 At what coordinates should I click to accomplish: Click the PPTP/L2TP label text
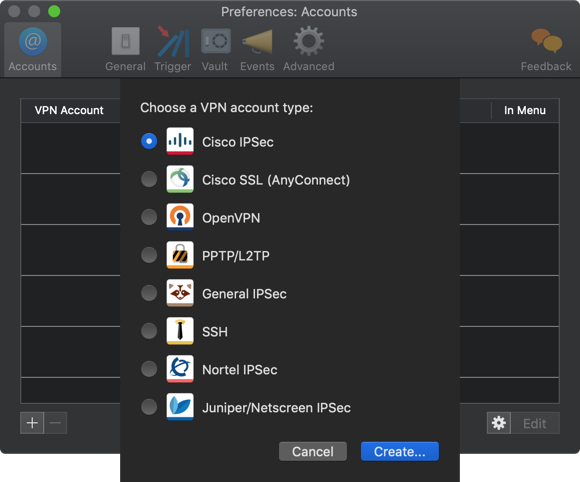236,256
